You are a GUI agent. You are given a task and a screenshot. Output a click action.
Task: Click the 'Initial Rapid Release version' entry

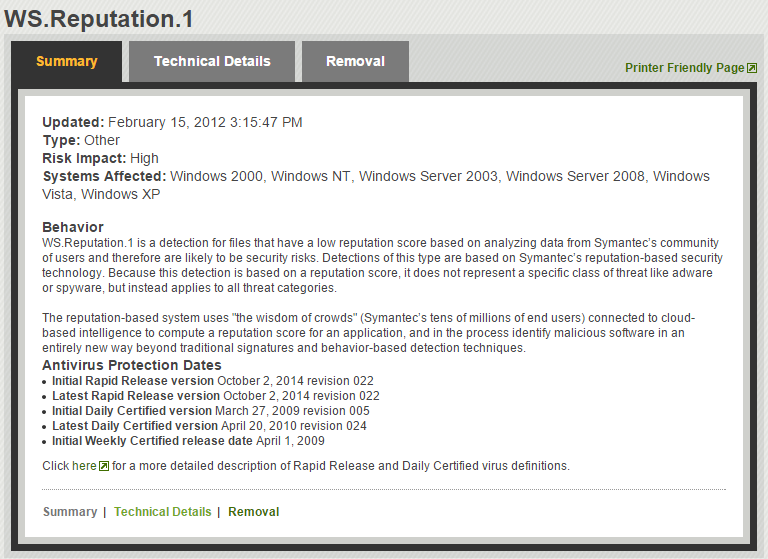[213, 381]
